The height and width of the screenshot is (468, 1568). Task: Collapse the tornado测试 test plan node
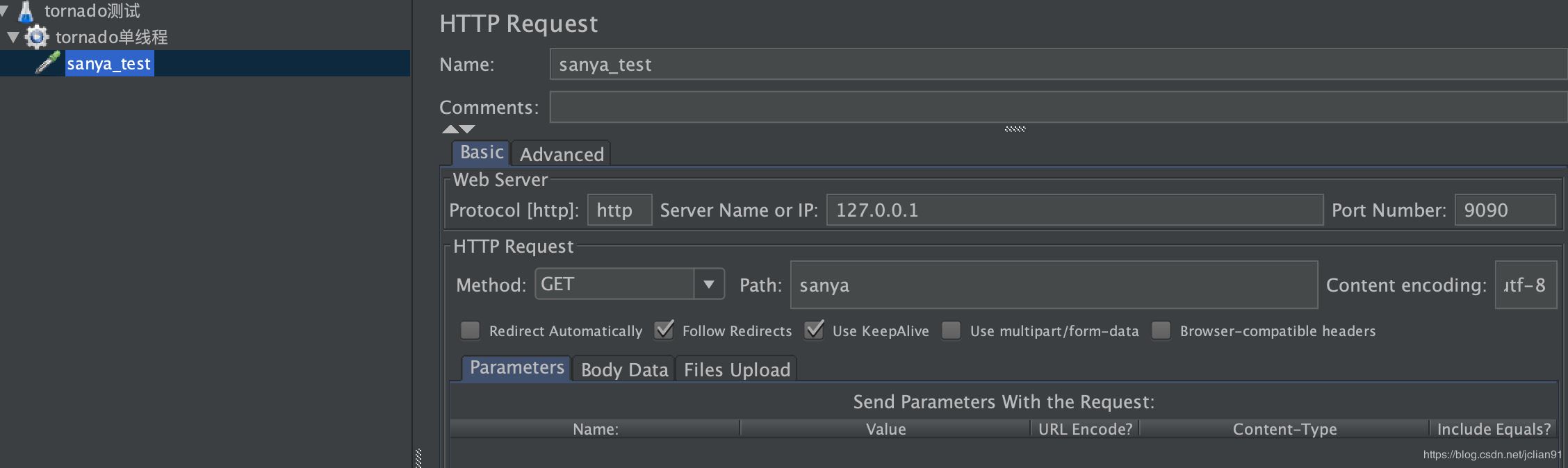(x=3, y=10)
